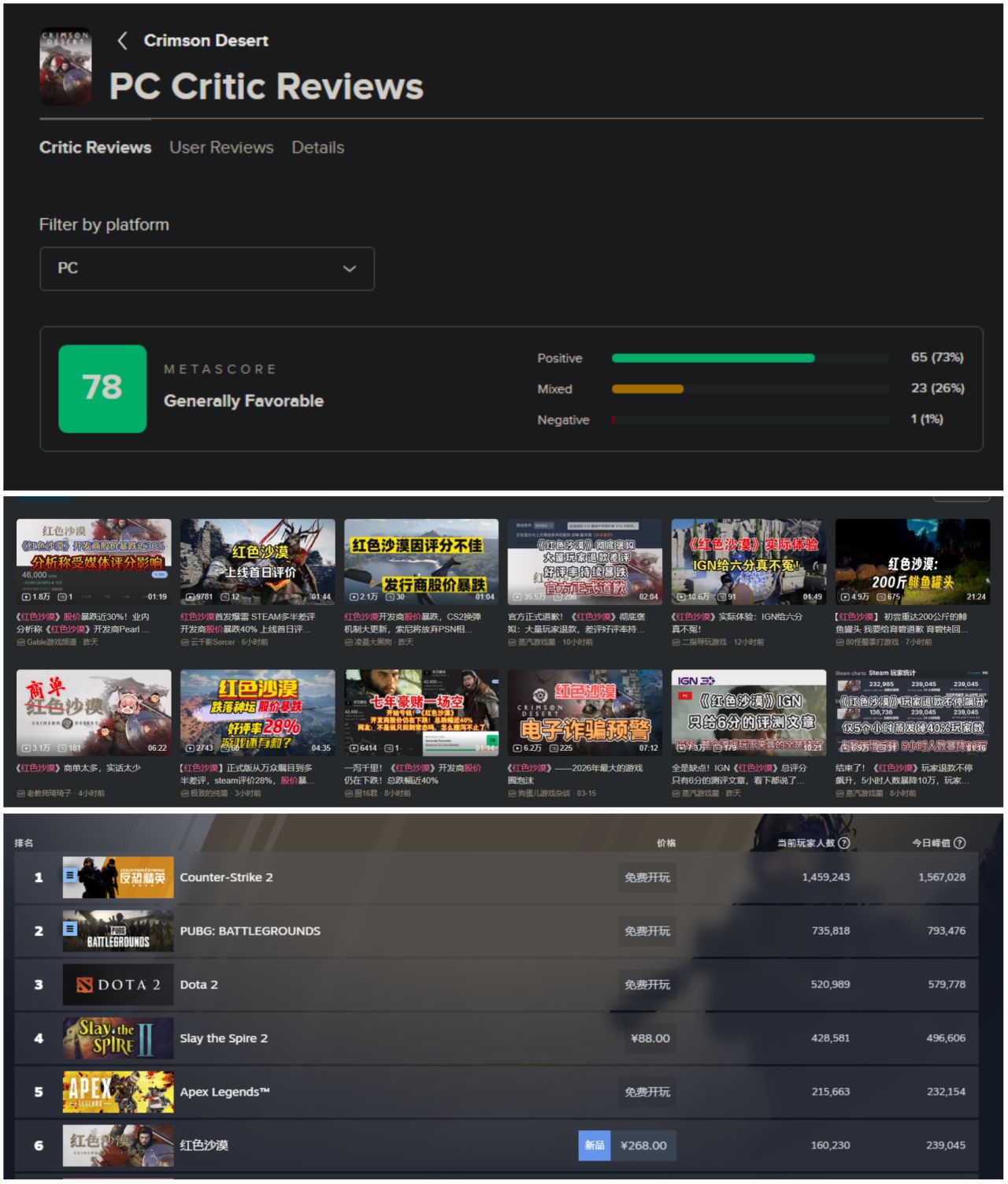Click the green 78 Metascore badge
Viewport: 1008px width, 1184px height.
coord(102,388)
